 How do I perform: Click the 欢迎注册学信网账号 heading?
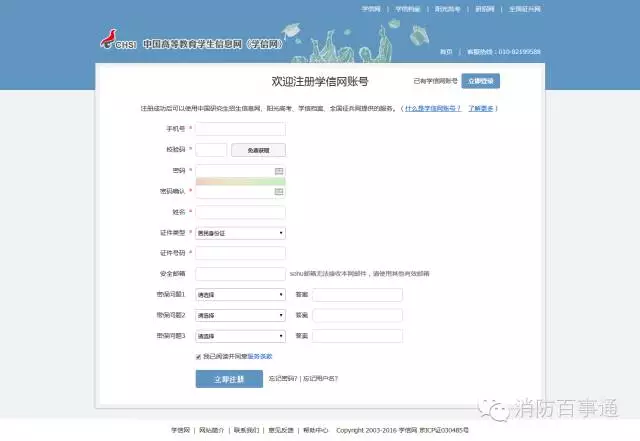click(x=320, y=81)
